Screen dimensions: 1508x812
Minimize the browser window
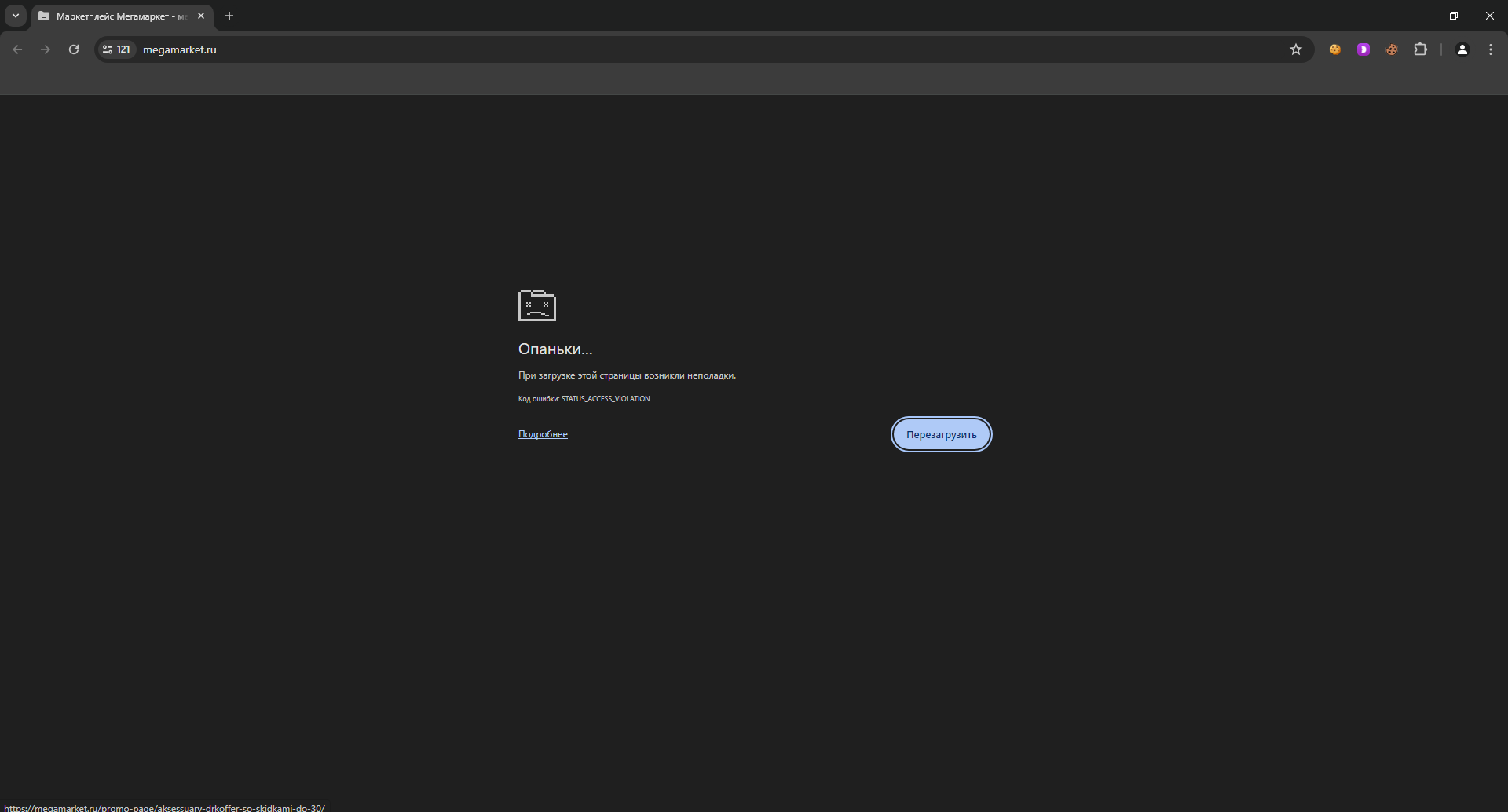[x=1418, y=16]
